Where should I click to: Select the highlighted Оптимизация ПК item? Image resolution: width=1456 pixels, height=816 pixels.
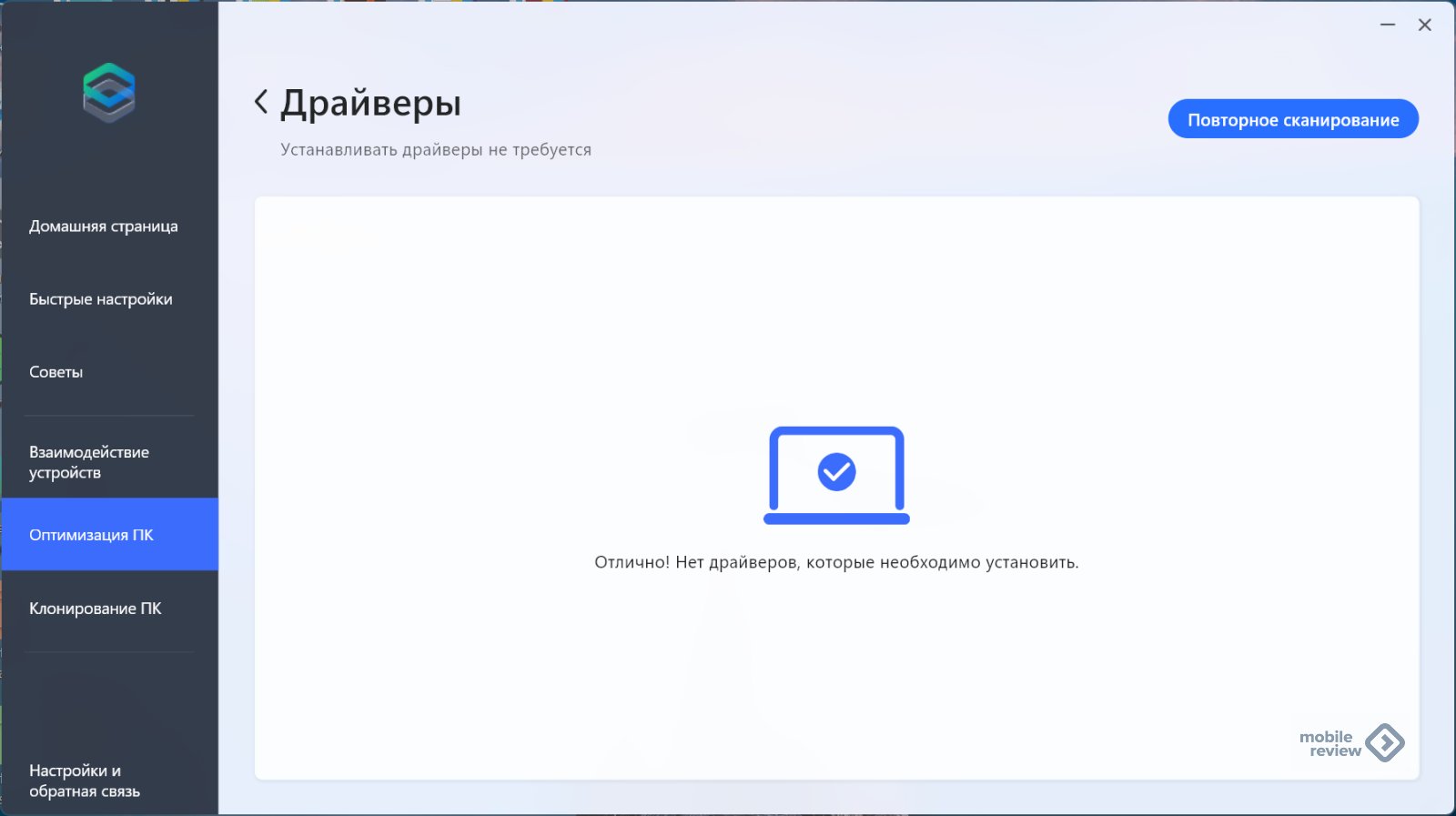92,535
